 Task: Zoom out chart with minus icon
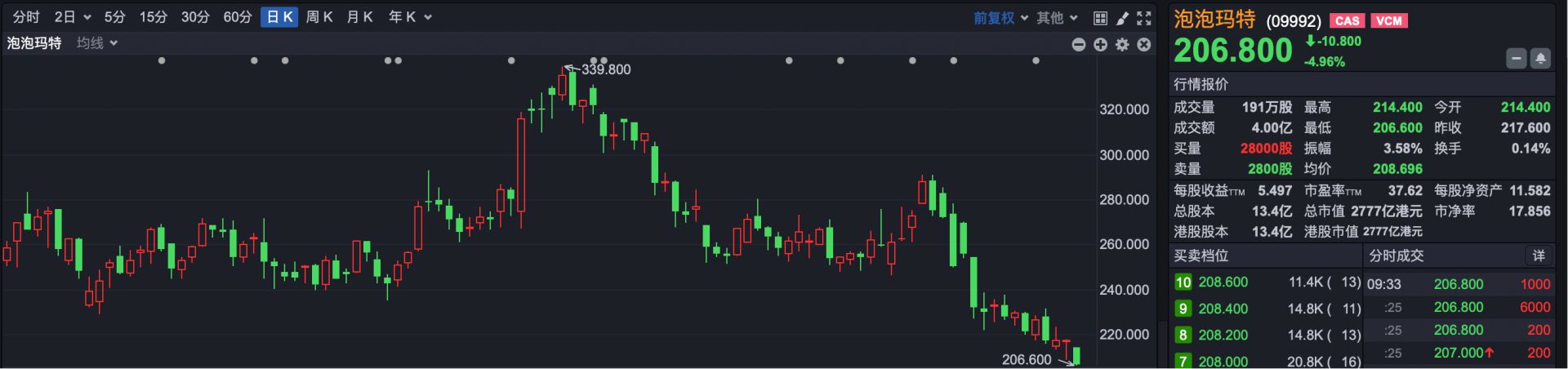click(1079, 45)
